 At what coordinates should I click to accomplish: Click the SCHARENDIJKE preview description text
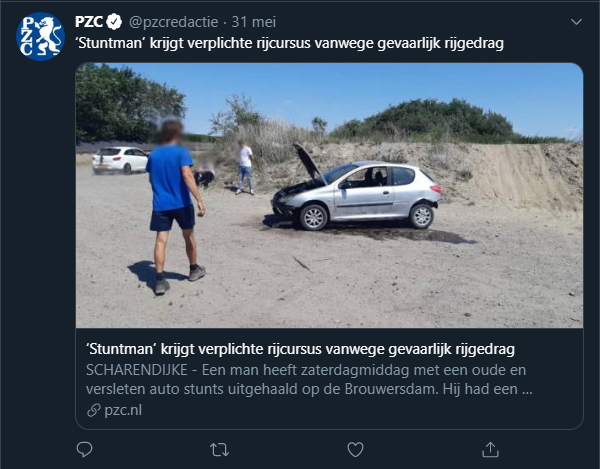309,379
